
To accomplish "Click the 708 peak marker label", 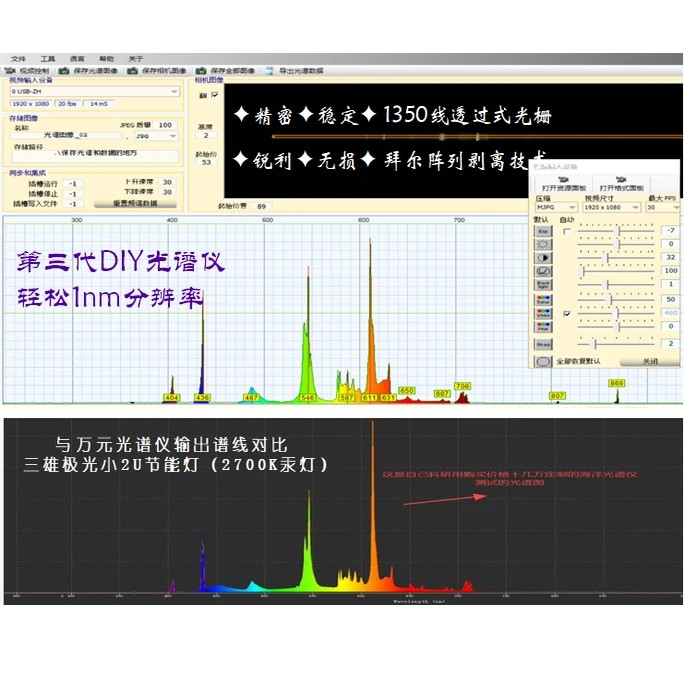I will coord(462,386).
